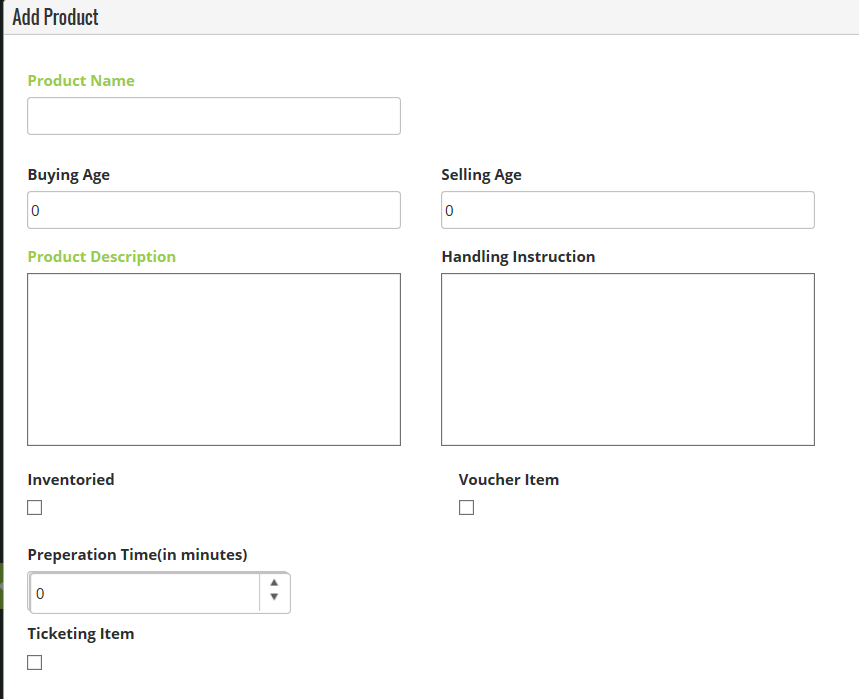859x699 pixels.
Task: Click the Handling Instruction label
Action: [x=518, y=257]
